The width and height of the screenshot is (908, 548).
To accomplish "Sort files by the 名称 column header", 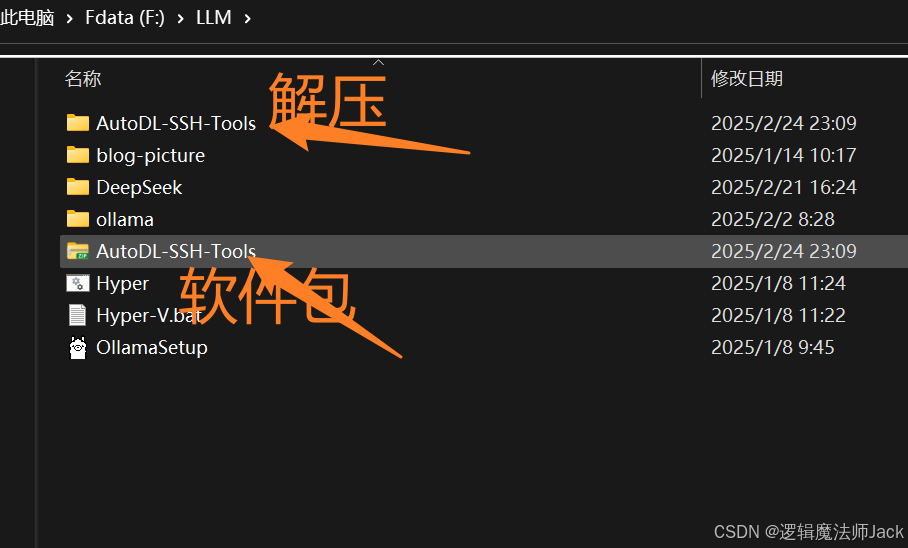I will 83,78.
